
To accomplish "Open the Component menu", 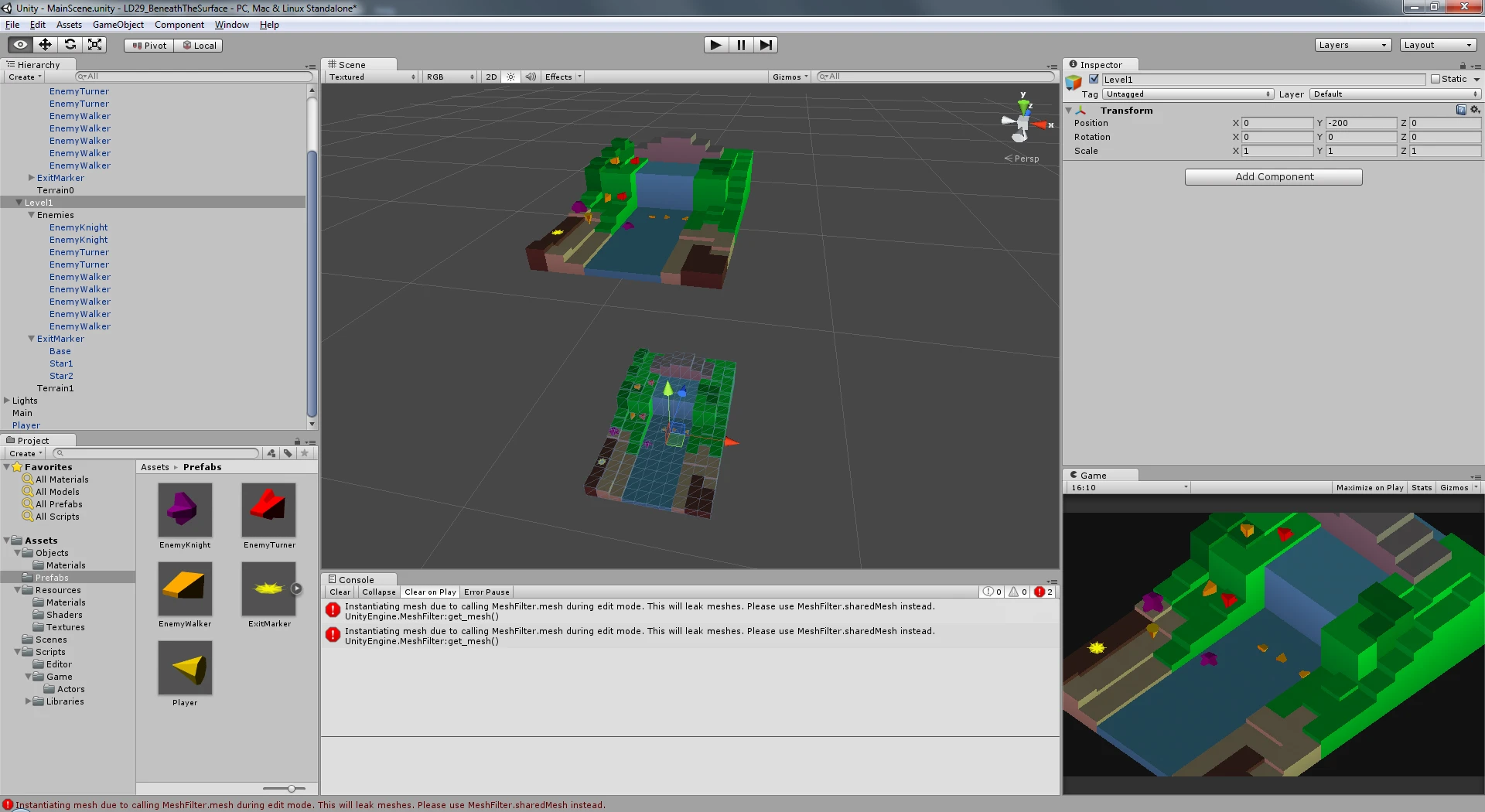I will coord(179,25).
